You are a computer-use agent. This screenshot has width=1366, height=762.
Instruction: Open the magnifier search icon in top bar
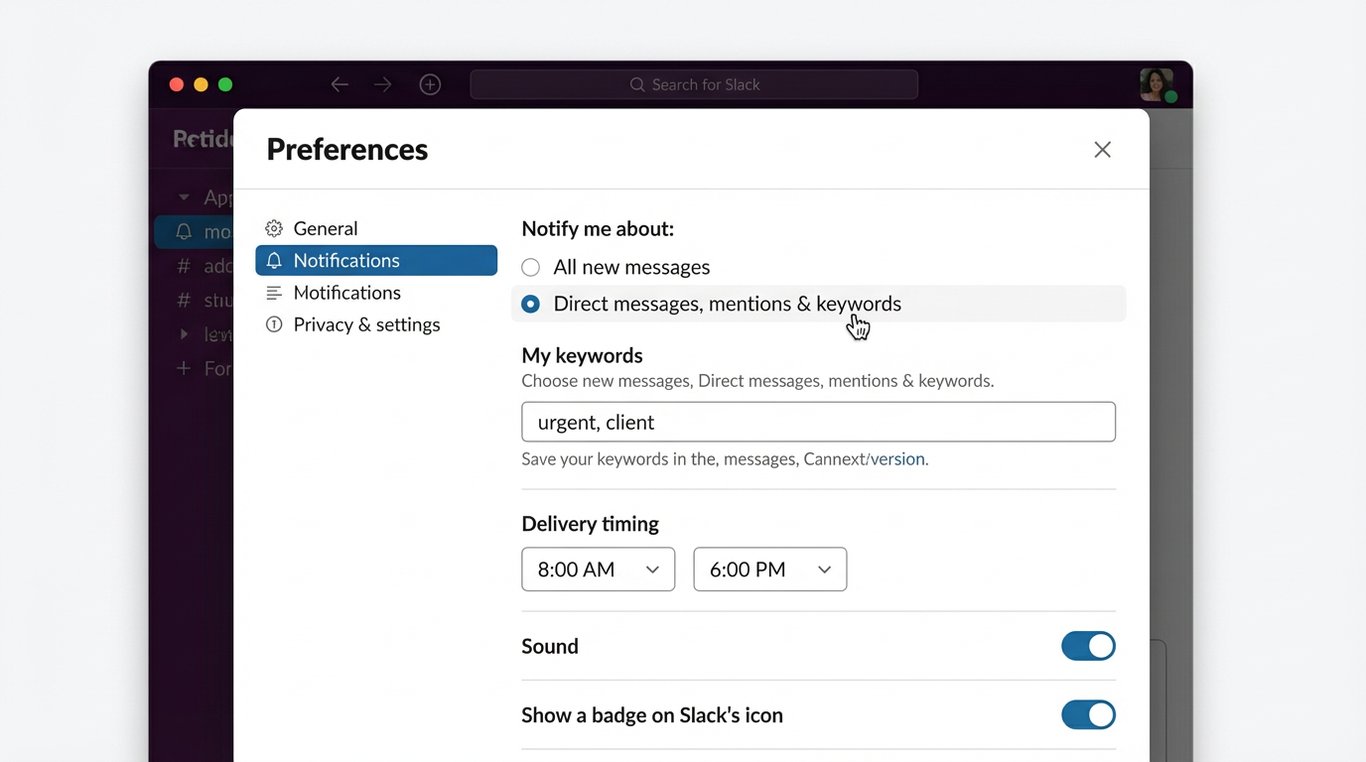637,84
